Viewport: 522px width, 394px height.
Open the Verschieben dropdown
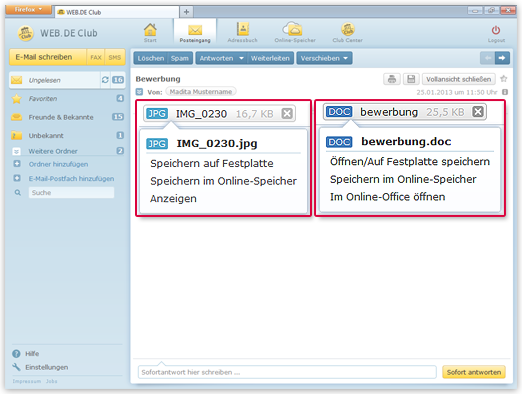coord(324,58)
